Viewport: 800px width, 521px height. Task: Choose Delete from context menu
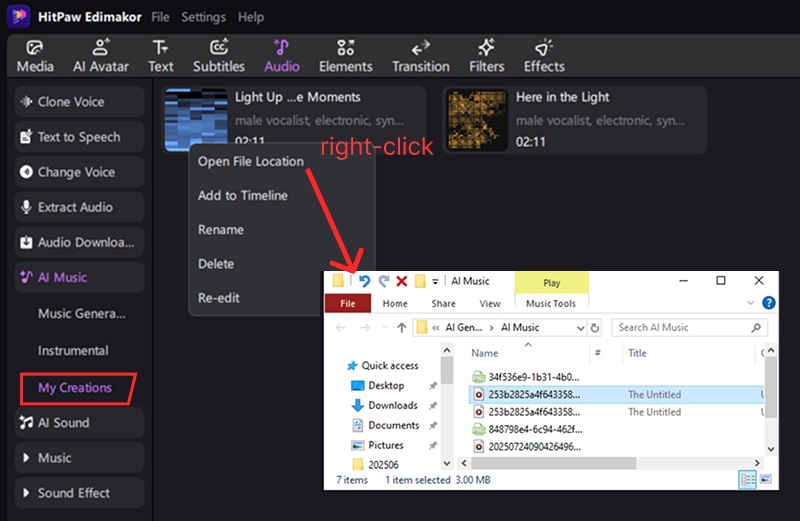pyautogui.click(x=216, y=264)
